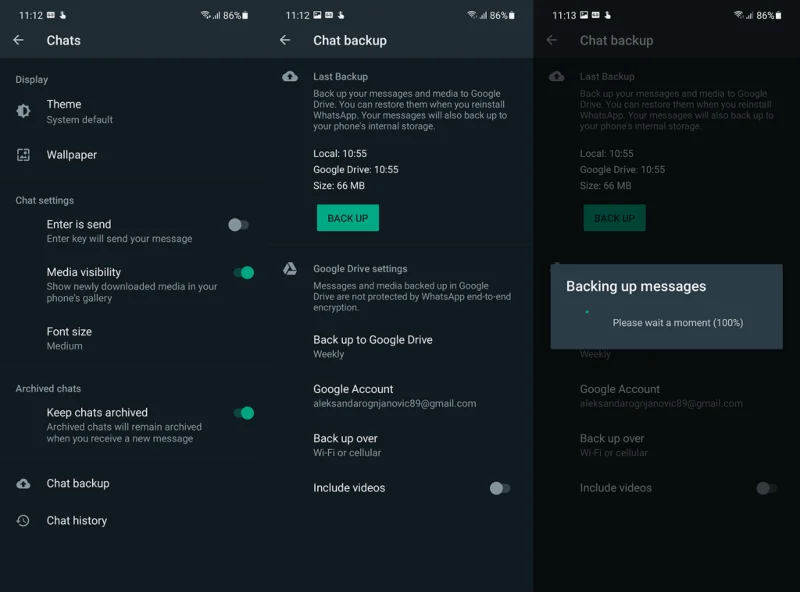This screenshot has height=592, width=800.
Task: Open the Font size setting
Action: [x=133, y=338]
